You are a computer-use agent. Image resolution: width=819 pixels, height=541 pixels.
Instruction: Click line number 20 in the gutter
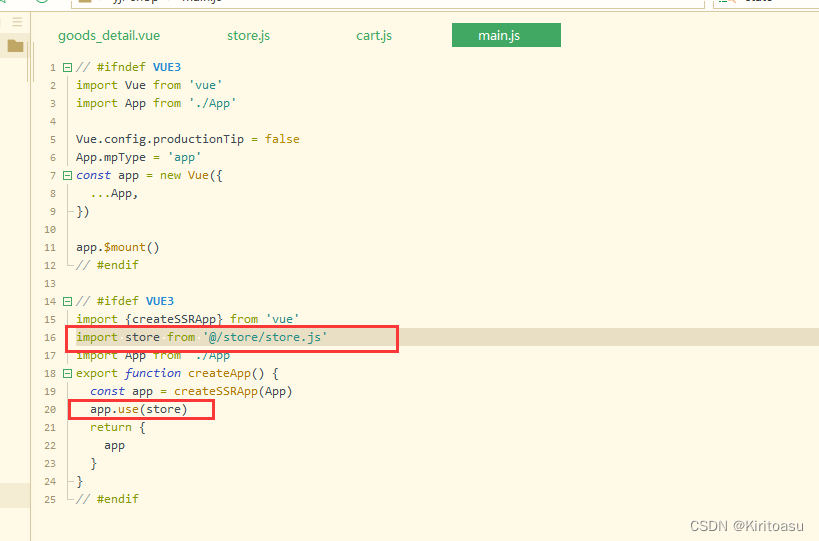[x=50, y=409]
